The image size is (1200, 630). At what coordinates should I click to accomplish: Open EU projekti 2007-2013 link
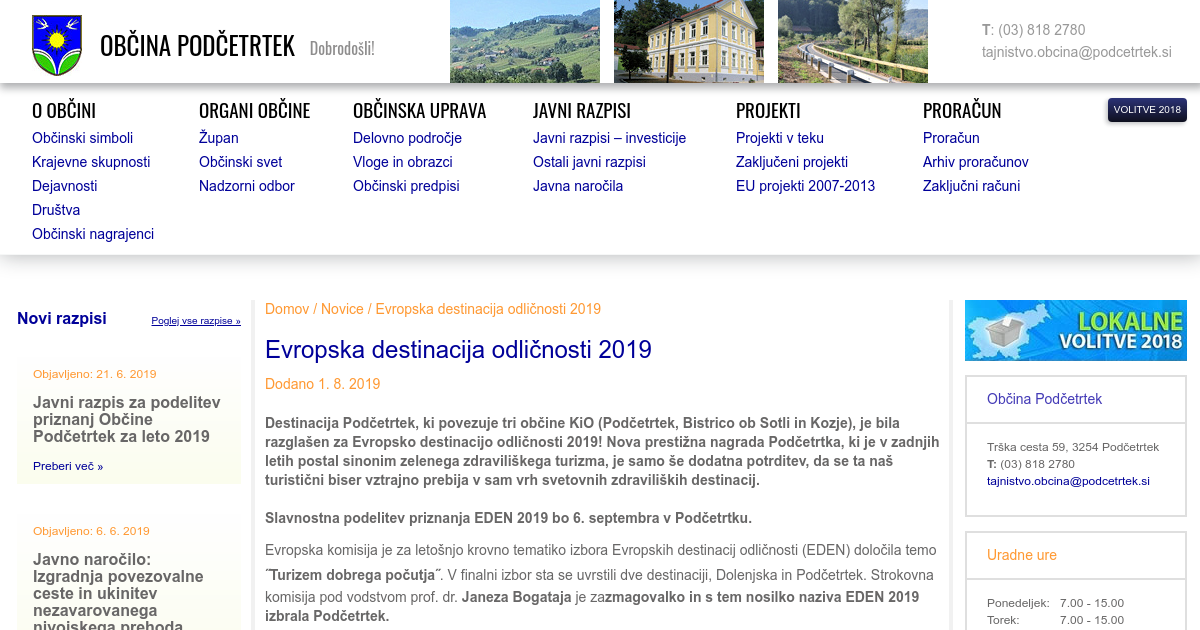(x=805, y=186)
